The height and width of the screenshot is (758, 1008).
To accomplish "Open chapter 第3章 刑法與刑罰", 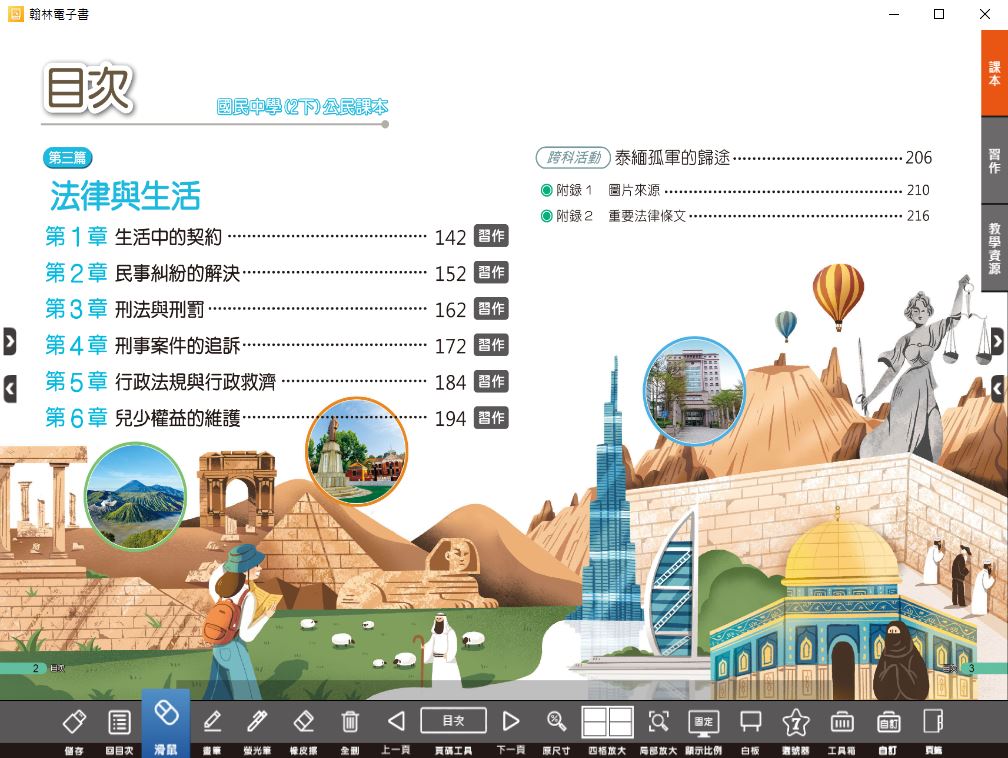I will click(256, 309).
